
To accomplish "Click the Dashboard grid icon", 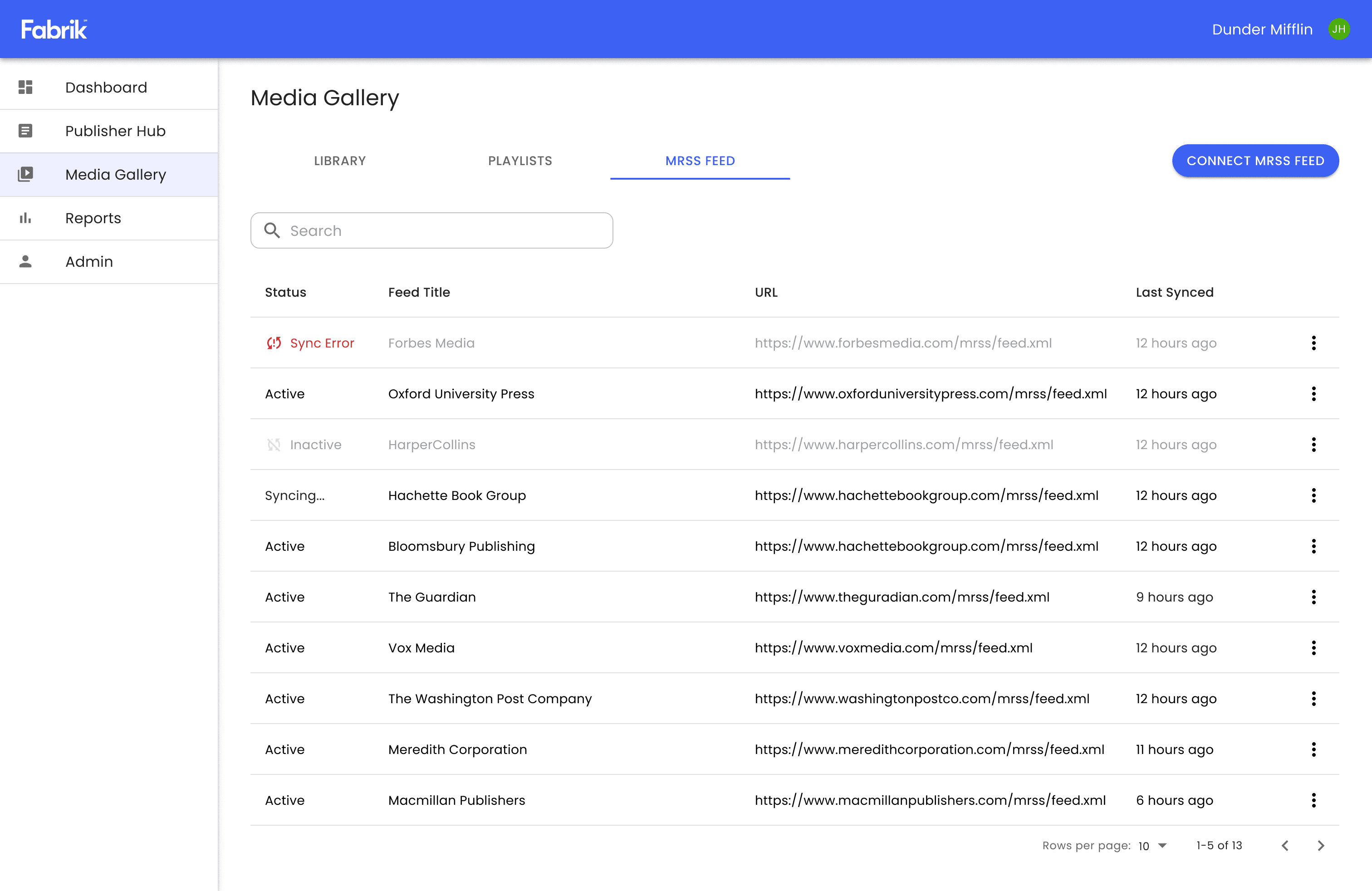I will click(x=25, y=87).
